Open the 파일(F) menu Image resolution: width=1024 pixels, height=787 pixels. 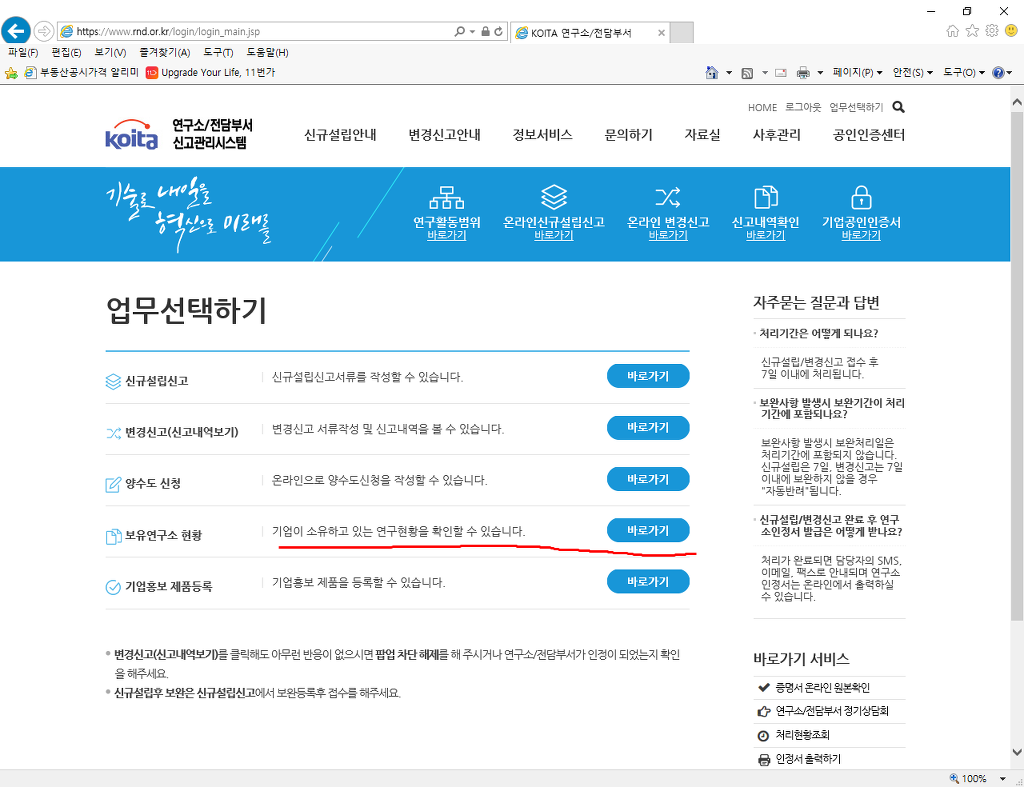coord(23,52)
